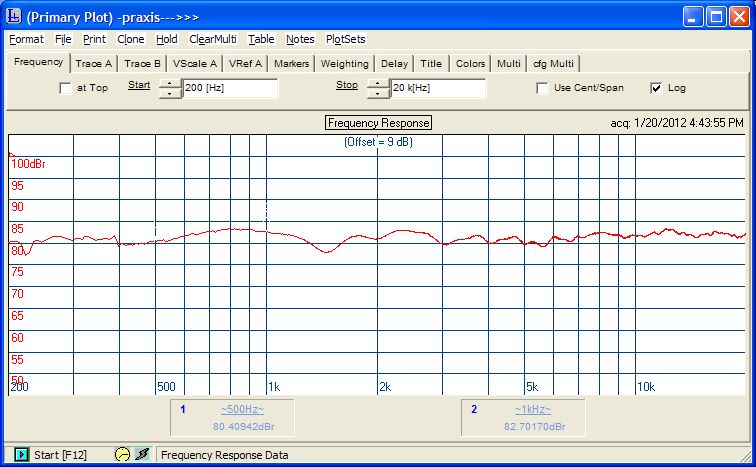Click the Start [F12] button label
Image resolution: width=756 pixels, height=467 pixels.
(60, 455)
